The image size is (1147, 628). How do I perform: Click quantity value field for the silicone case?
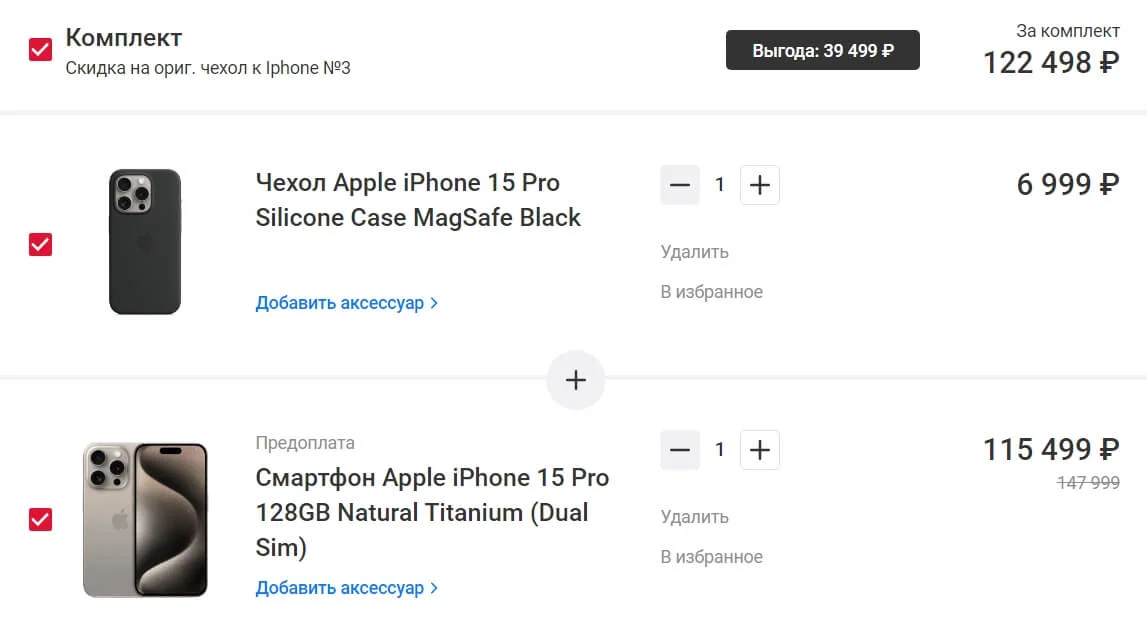click(720, 185)
